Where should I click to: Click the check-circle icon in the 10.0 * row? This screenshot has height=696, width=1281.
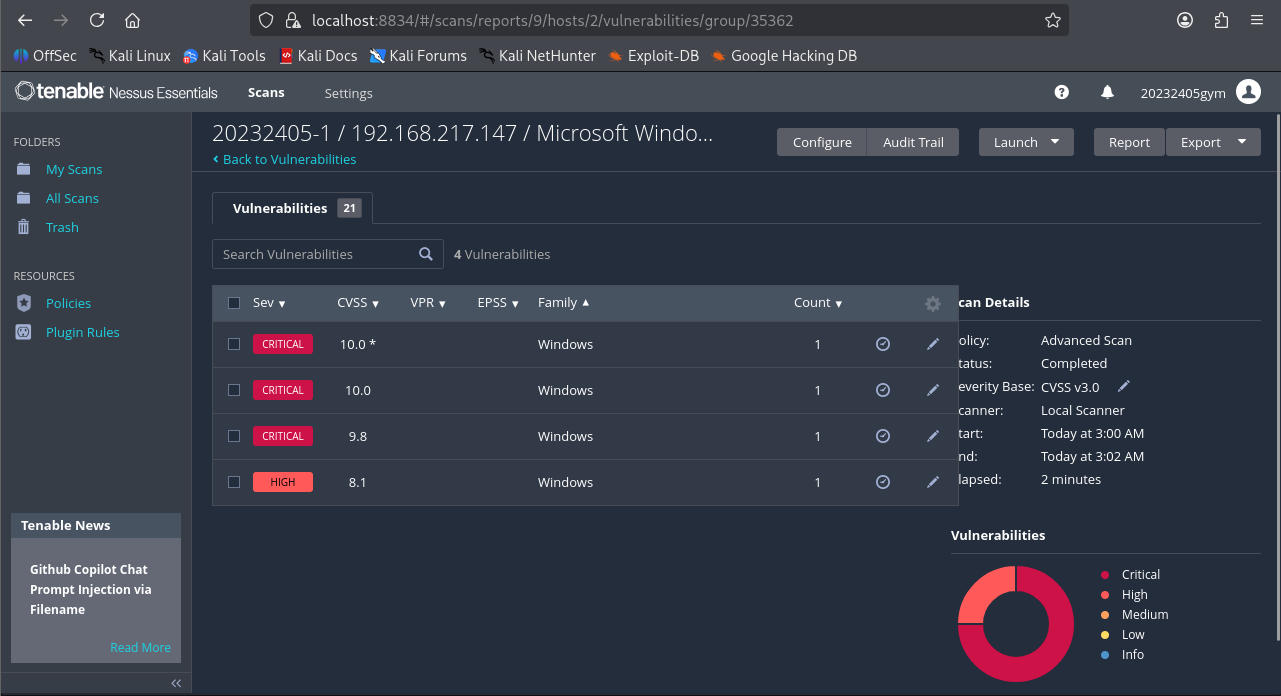883,344
